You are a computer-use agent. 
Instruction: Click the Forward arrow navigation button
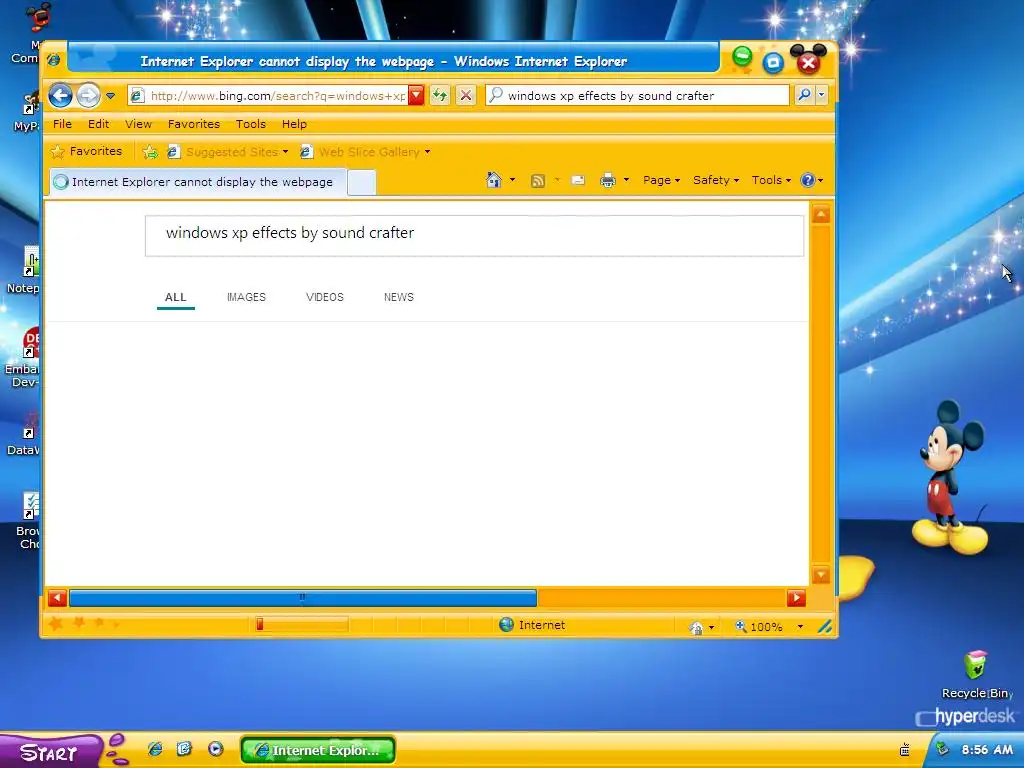point(88,96)
